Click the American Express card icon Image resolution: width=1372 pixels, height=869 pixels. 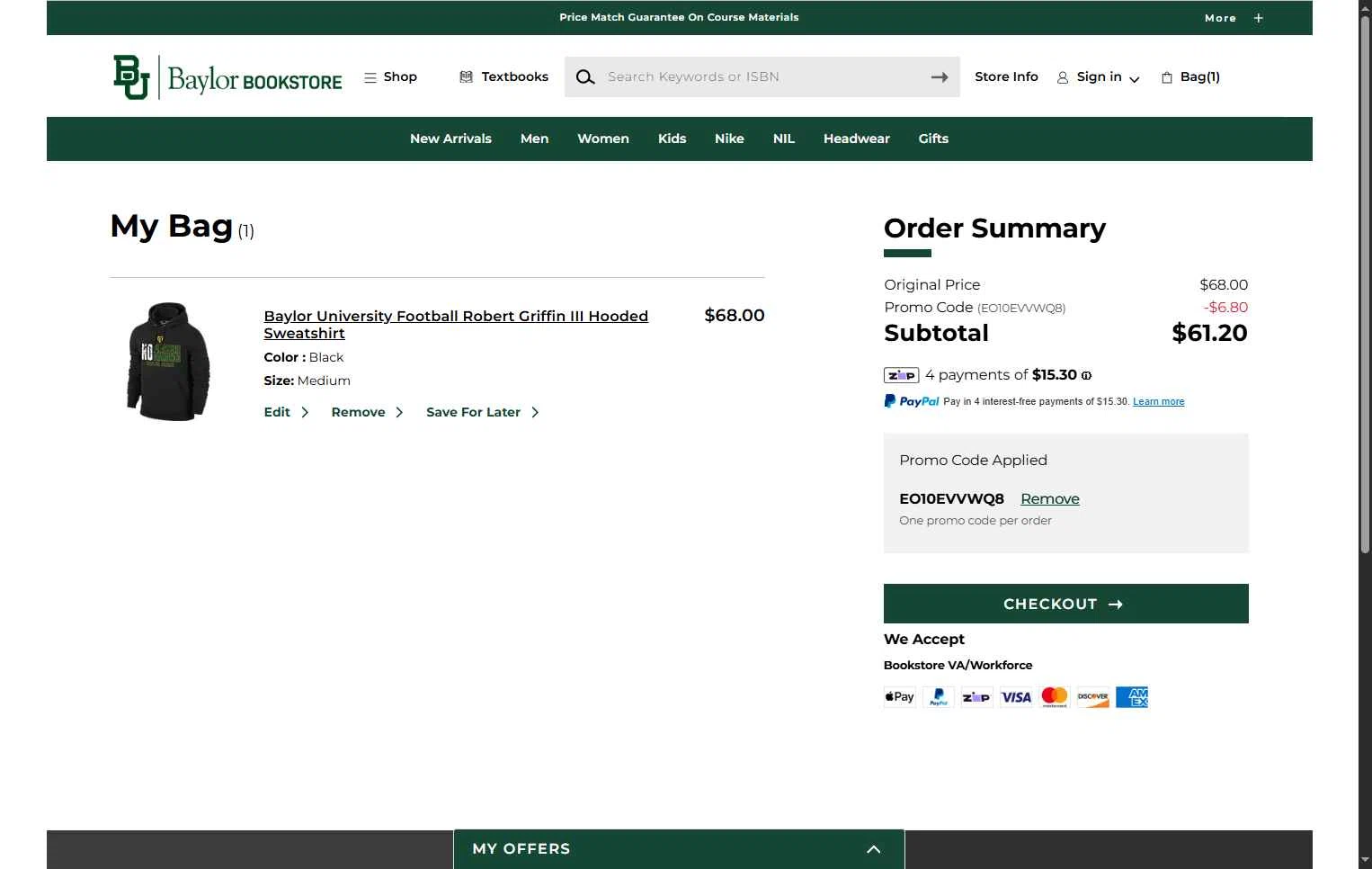1132,697
